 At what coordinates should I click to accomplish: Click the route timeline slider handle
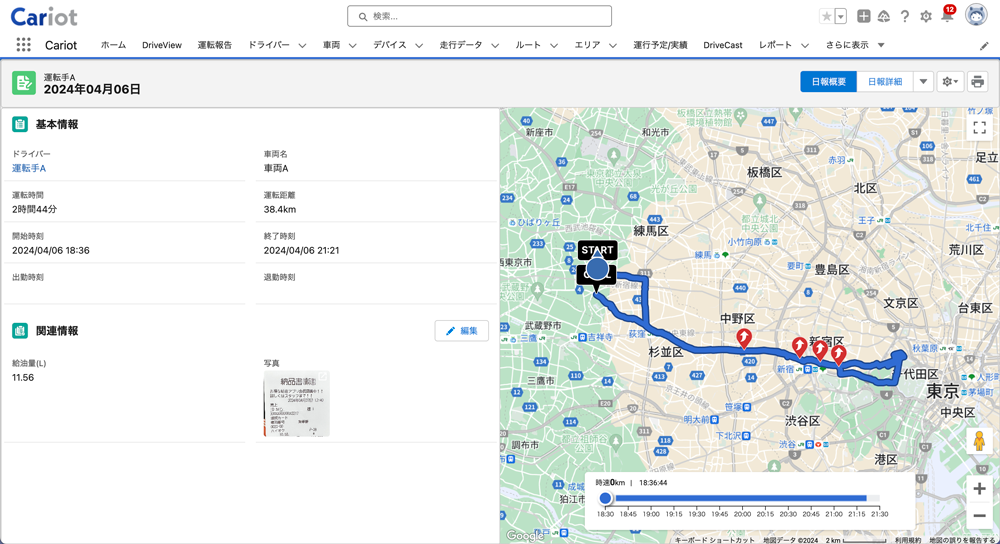tap(605, 498)
